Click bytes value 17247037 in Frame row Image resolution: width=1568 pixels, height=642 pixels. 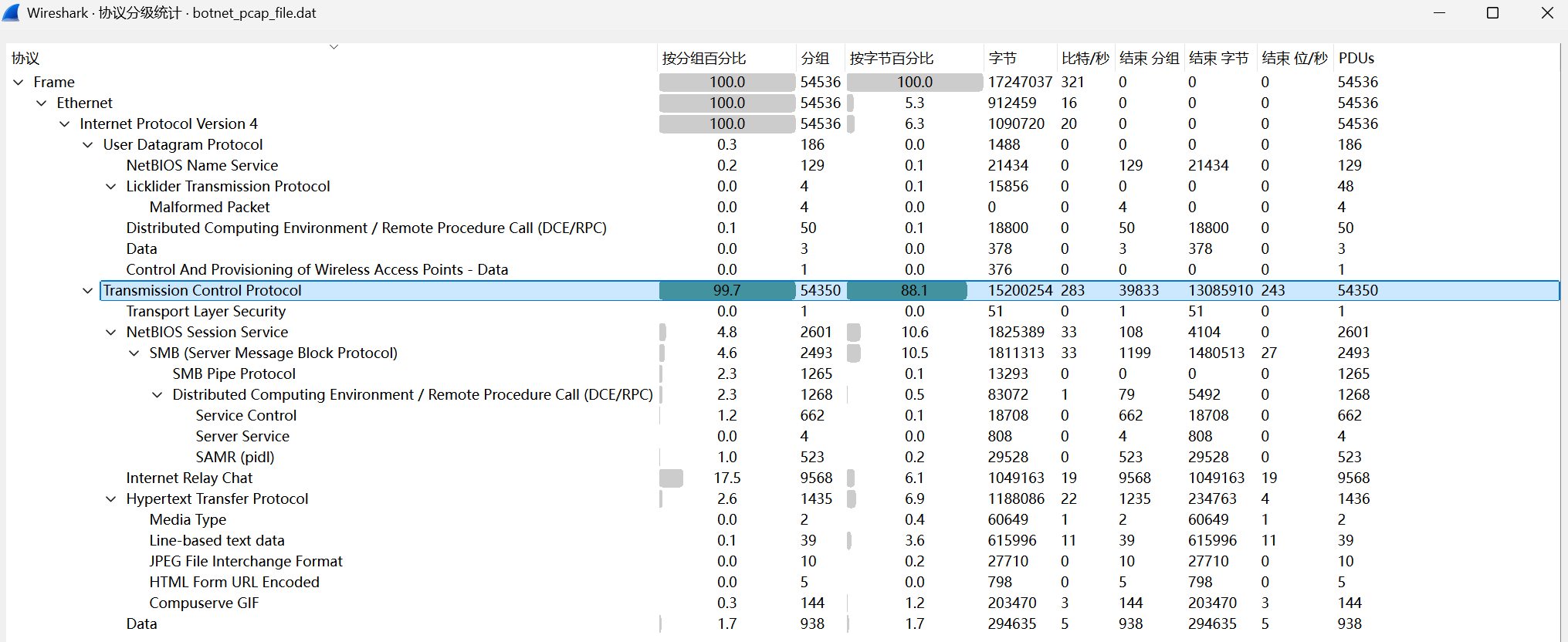[1020, 82]
